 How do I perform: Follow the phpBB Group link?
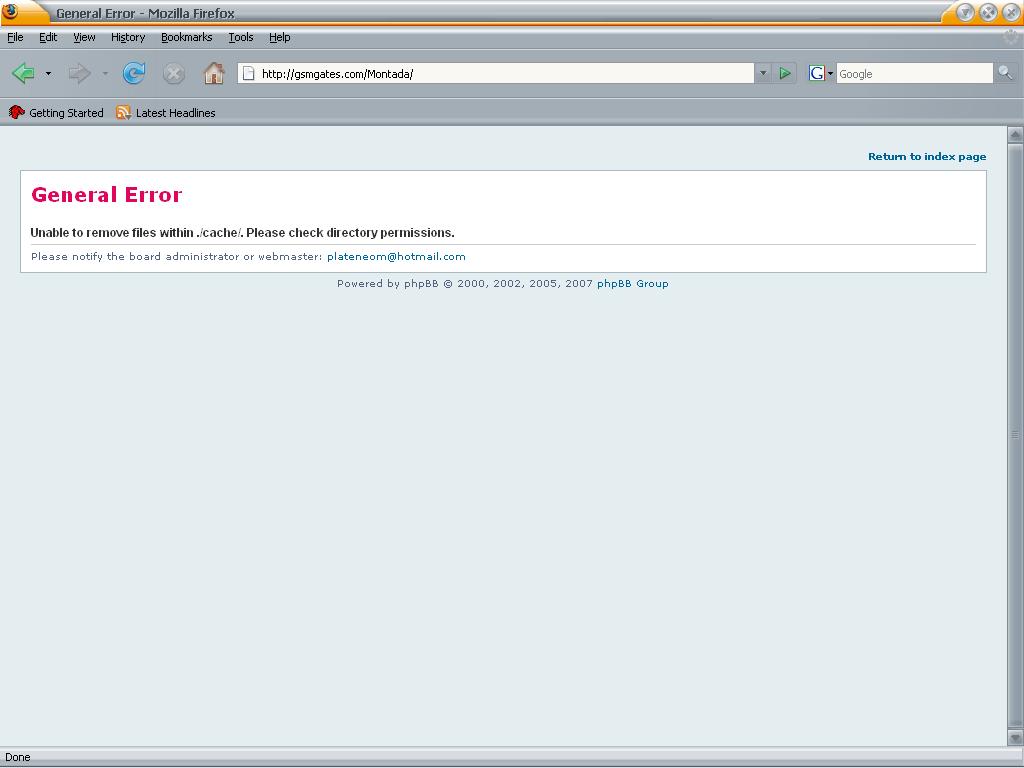(632, 284)
